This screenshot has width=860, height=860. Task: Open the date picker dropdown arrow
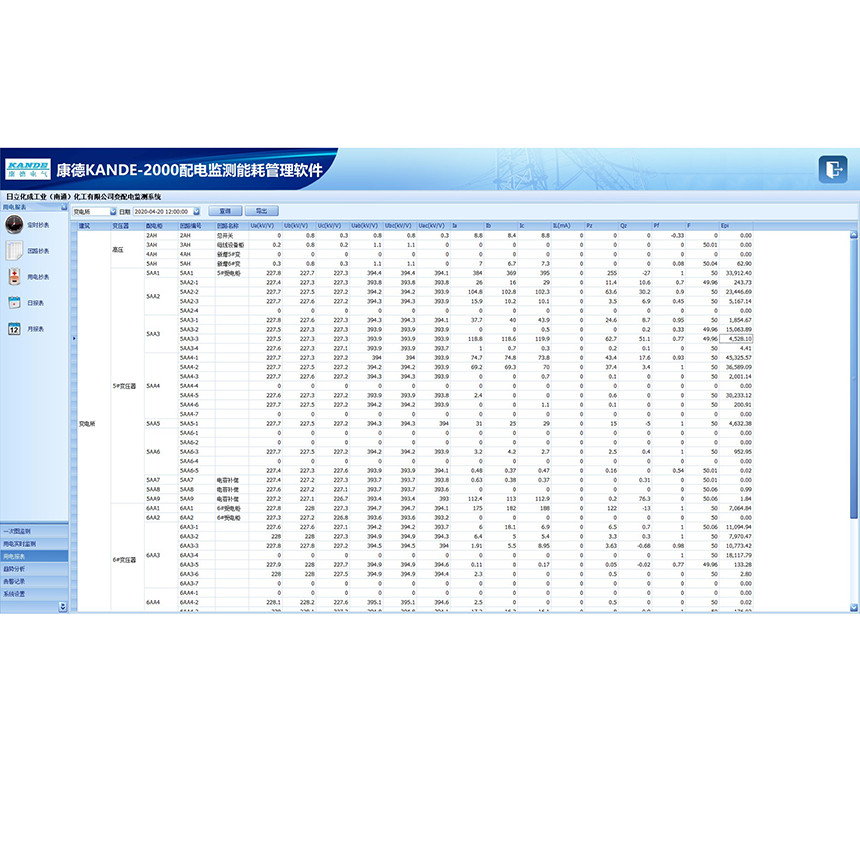point(196,212)
